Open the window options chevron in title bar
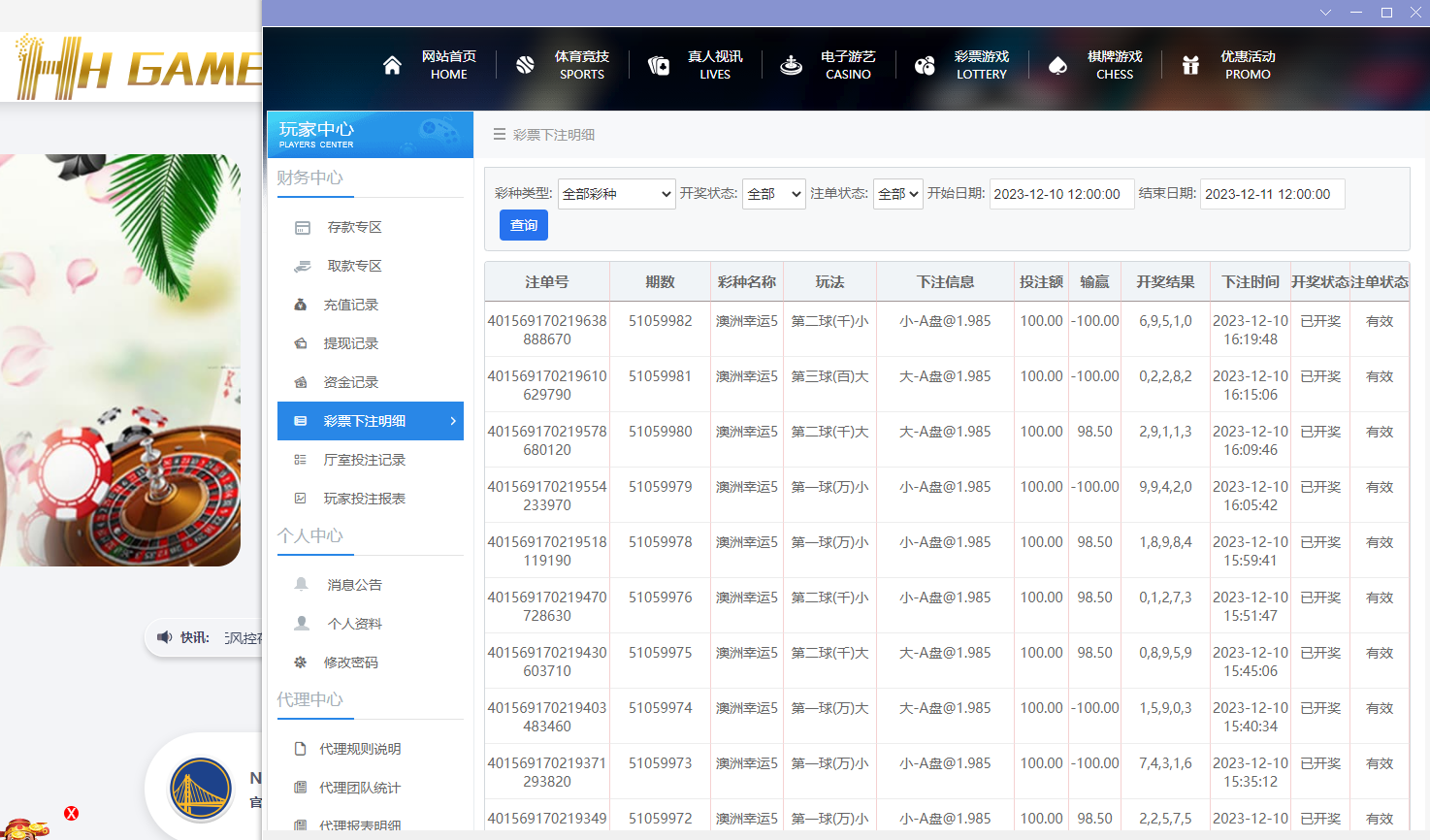The width and height of the screenshot is (1430, 840). pyautogui.click(x=1325, y=13)
